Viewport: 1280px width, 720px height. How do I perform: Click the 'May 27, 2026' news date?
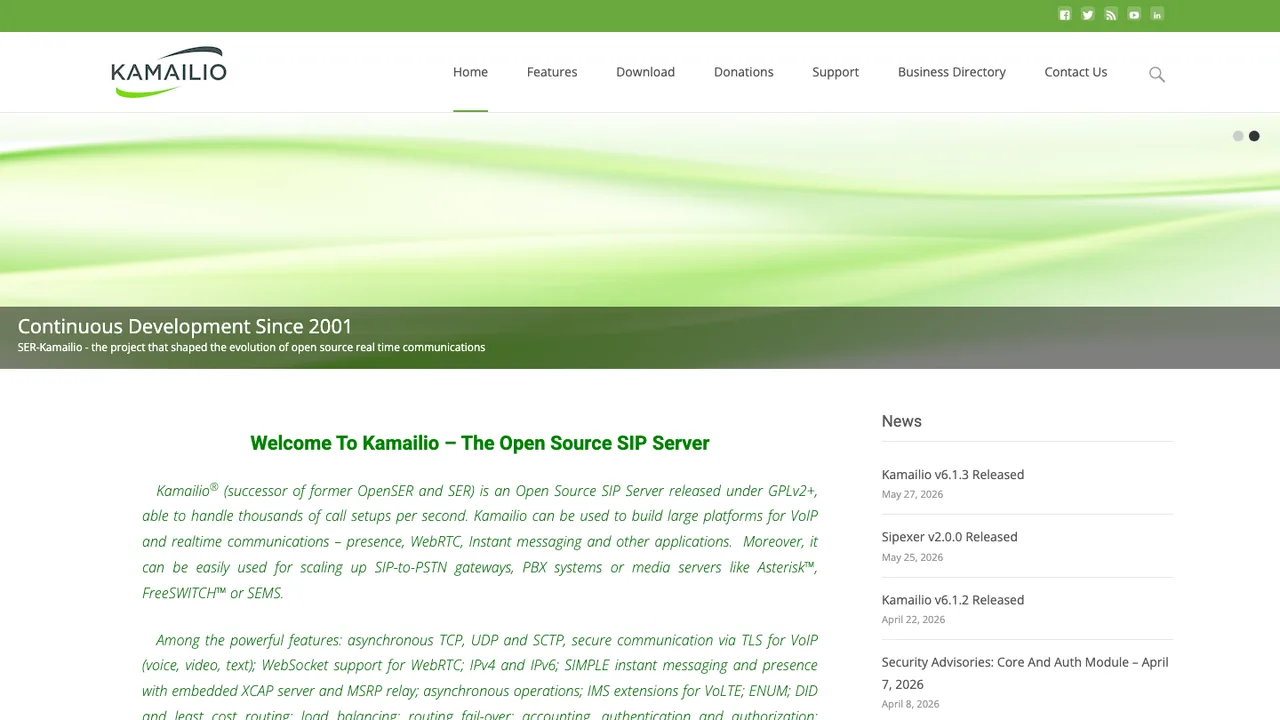[x=912, y=494]
